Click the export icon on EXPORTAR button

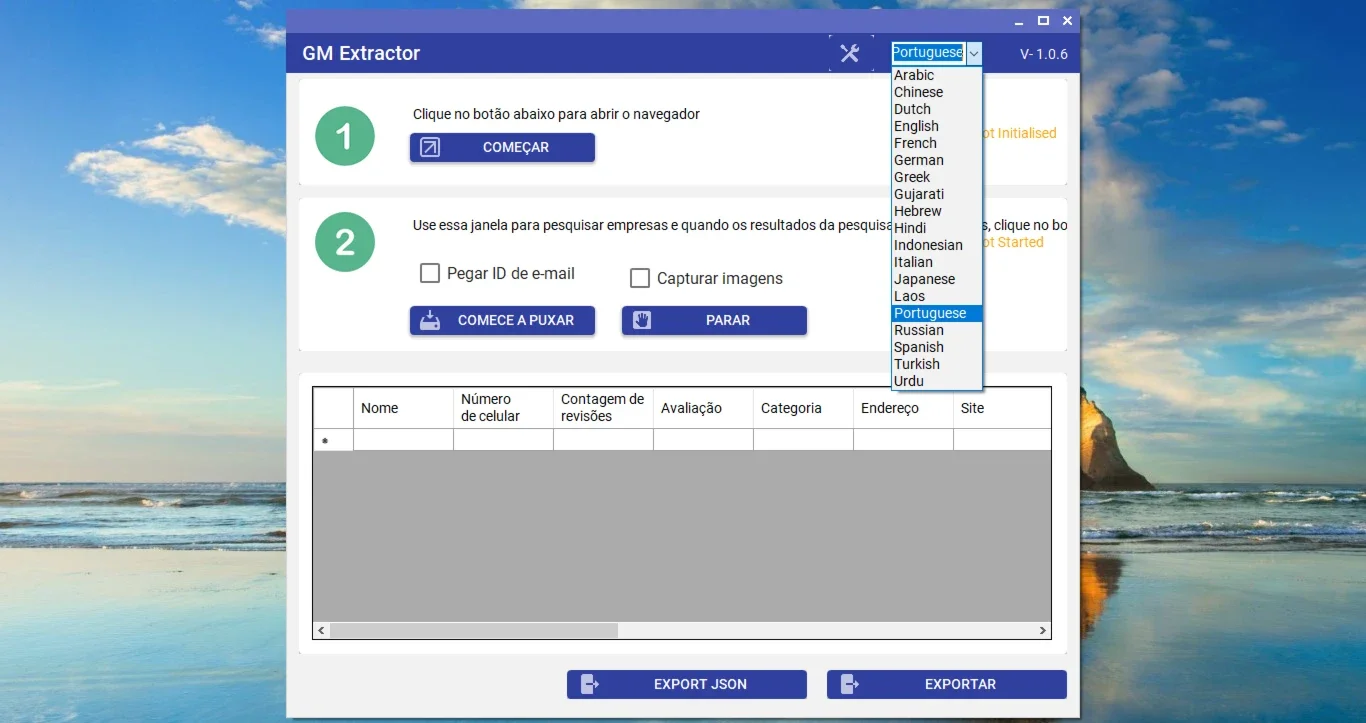click(x=850, y=684)
